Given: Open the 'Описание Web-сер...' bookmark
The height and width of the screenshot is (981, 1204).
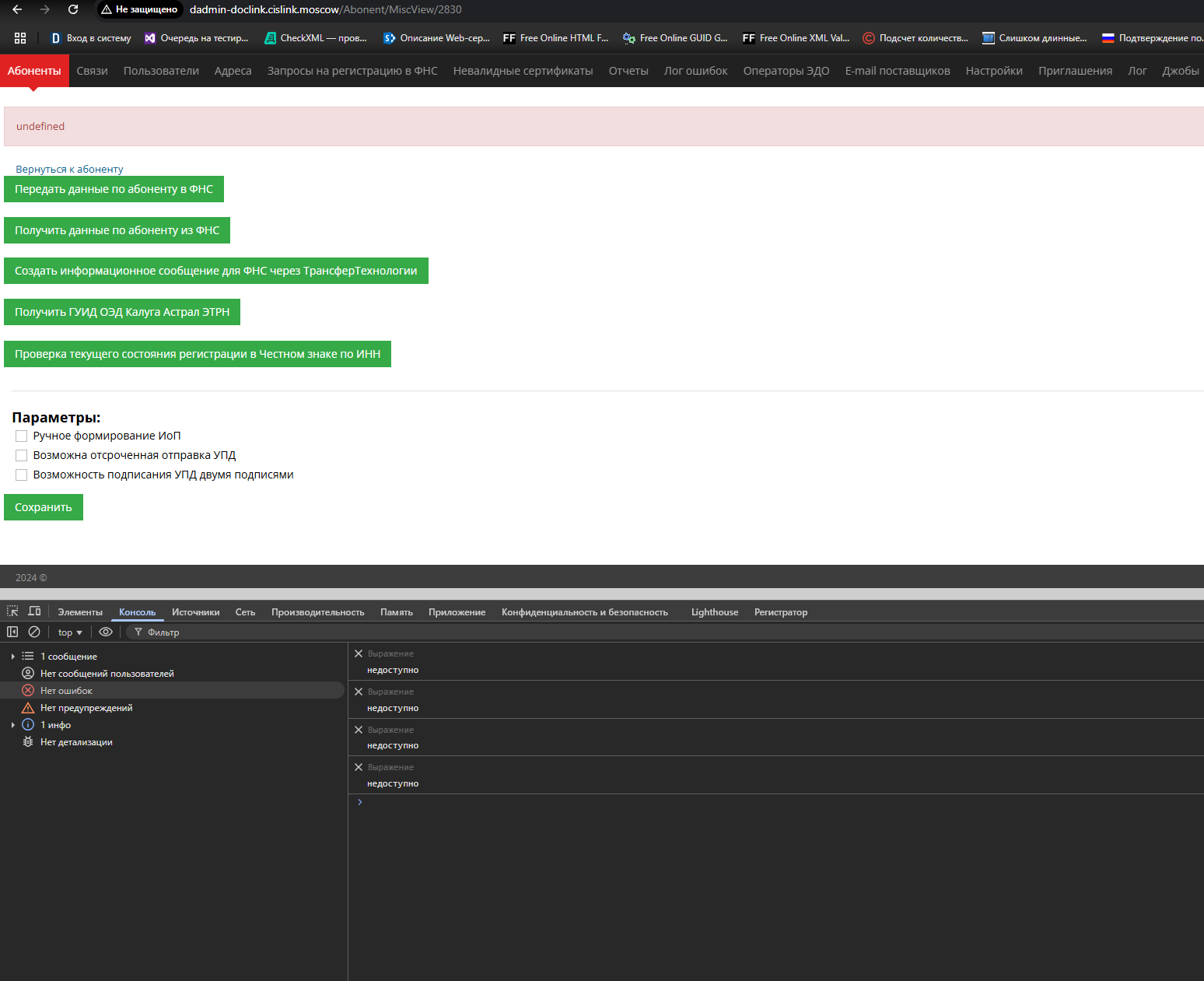Looking at the screenshot, I should point(436,38).
